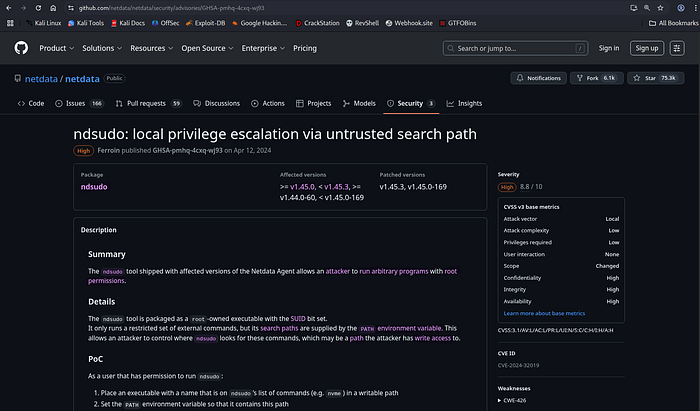The image size is (700, 411).
Task: Expand the CWE-426 weakness entry
Action: 512,400
